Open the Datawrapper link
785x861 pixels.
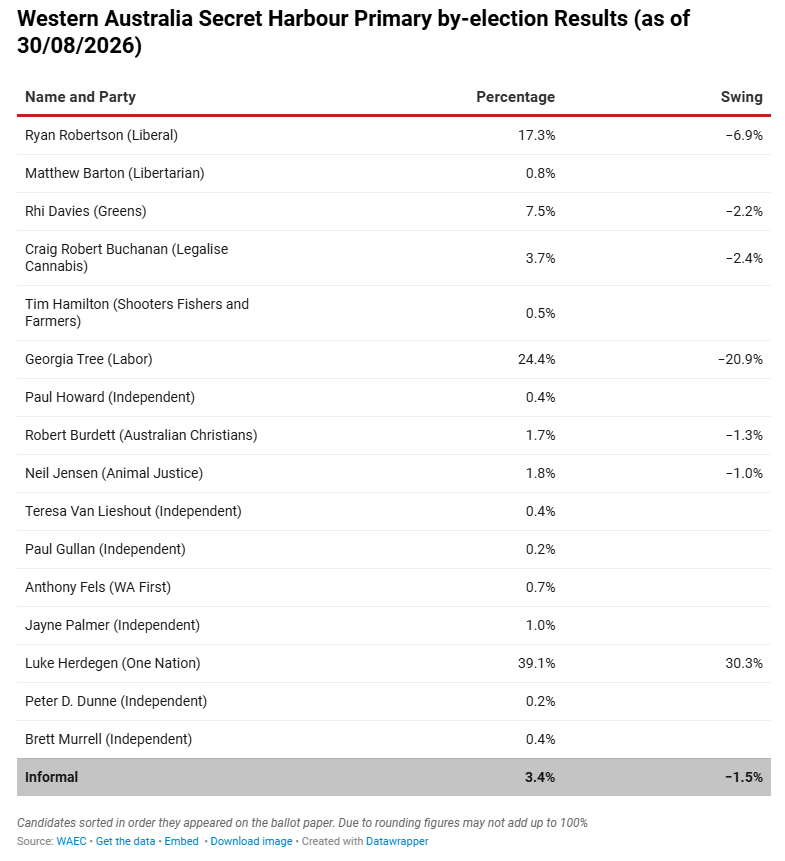point(397,841)
